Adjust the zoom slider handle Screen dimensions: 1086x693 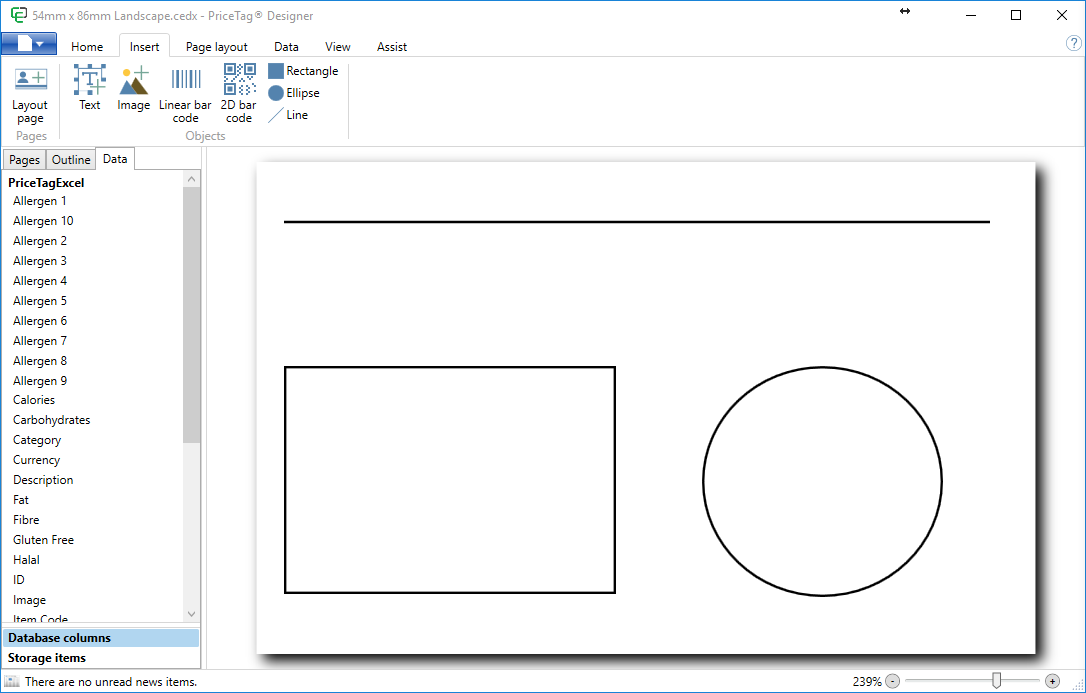click(x=996, y=681)
